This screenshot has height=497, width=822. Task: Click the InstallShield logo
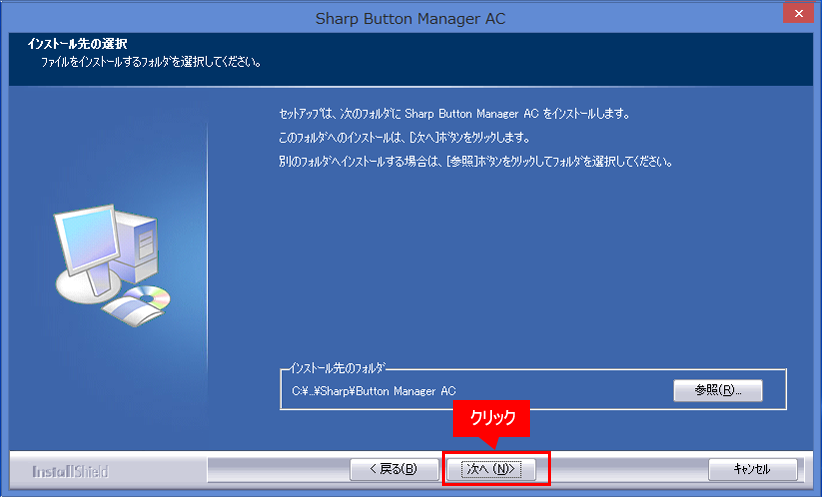(70, 471)
